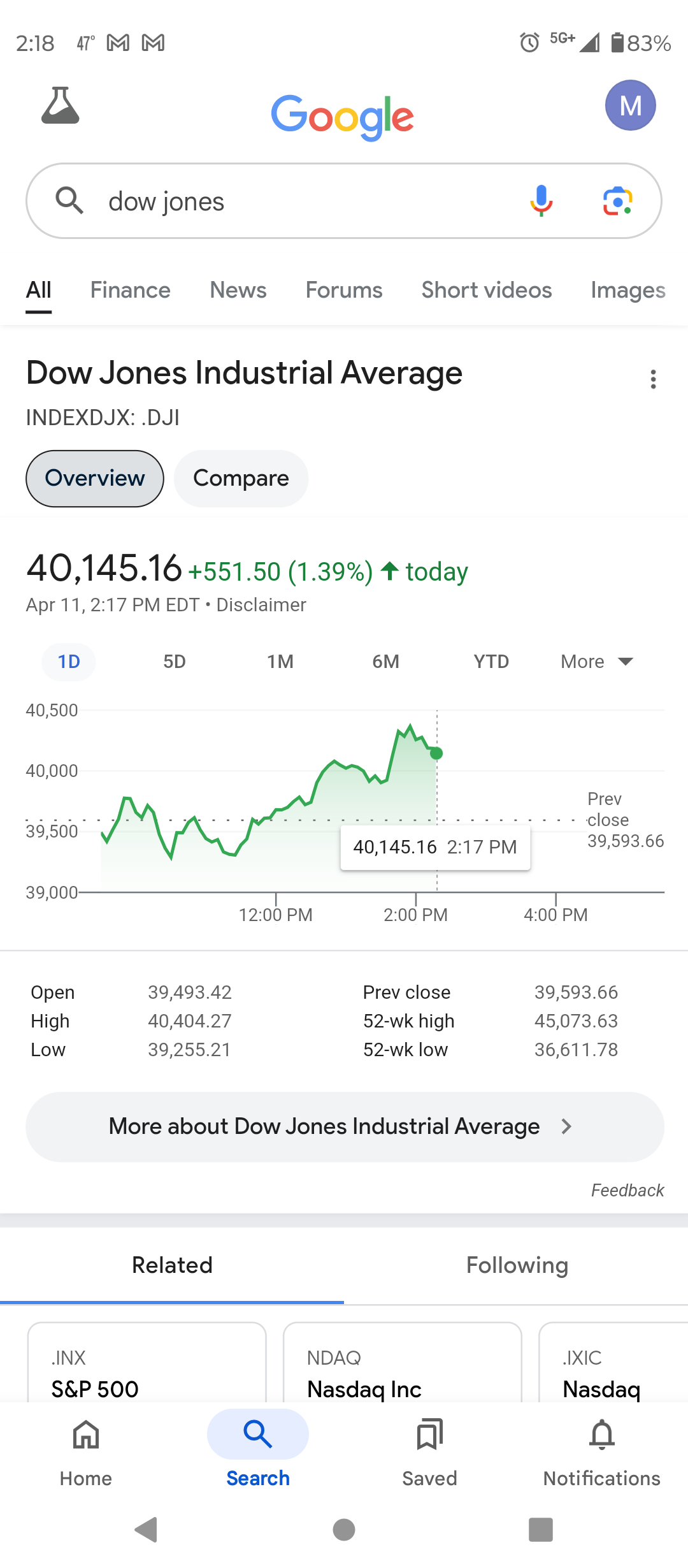This screenshot has height=1568, width=688.
Task: Open Search Labs flask icon
Action: (61, 106)
